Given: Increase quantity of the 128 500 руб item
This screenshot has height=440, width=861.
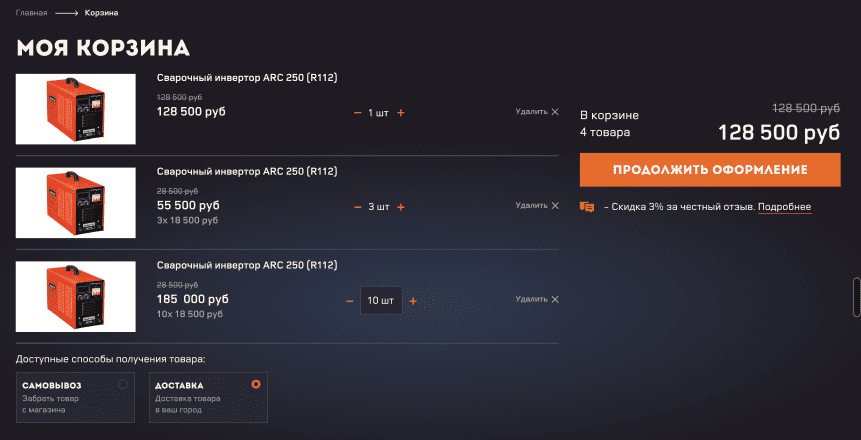Looking at the screenshot, I should point(401,113).
